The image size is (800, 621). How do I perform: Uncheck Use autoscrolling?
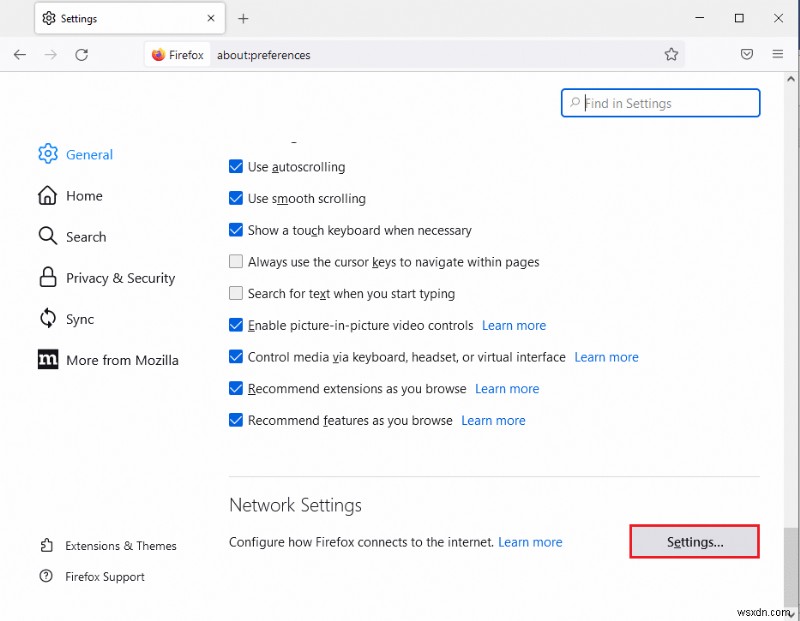point(236,167)
